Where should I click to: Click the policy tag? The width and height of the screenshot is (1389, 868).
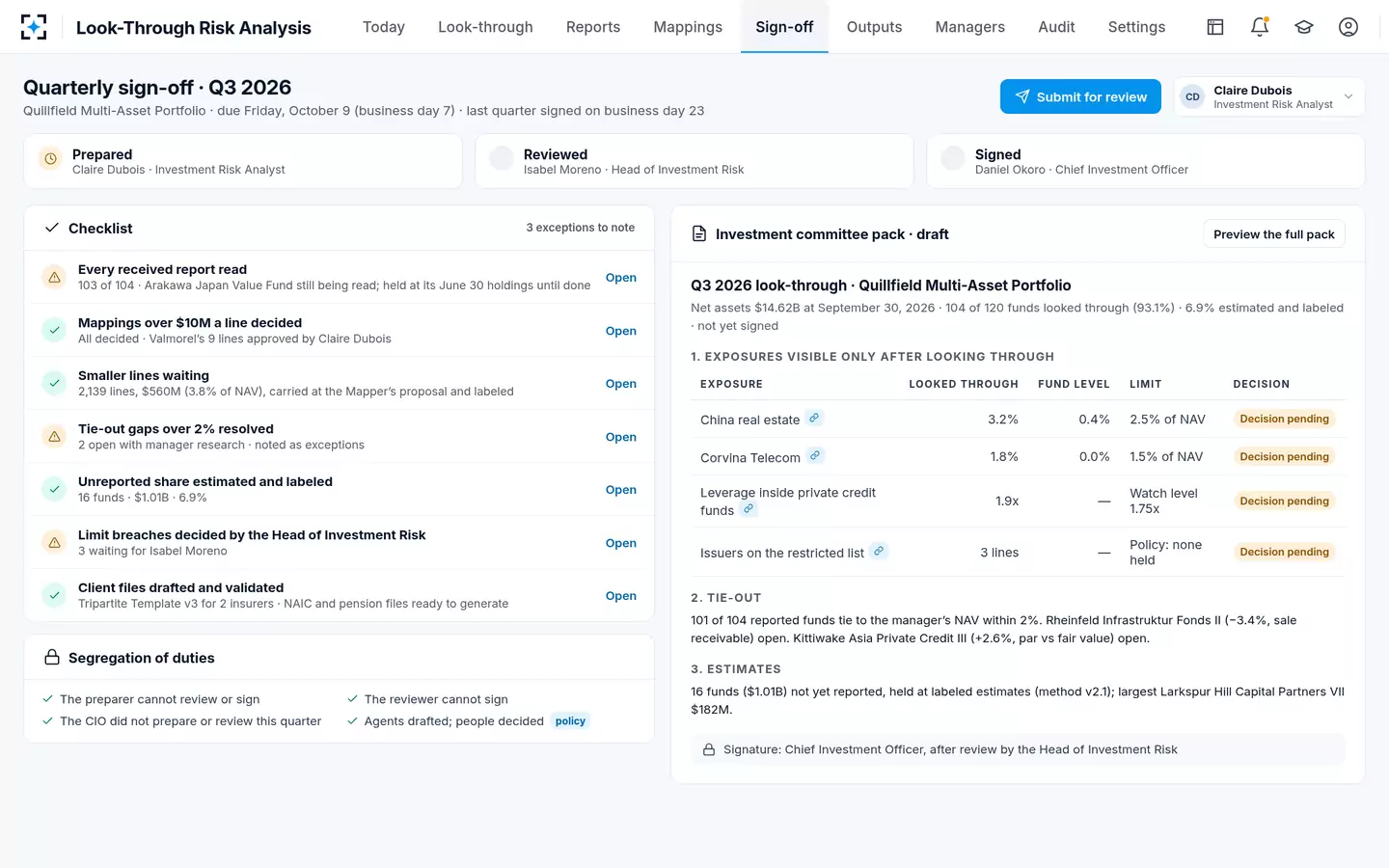[x=570, y=721]
